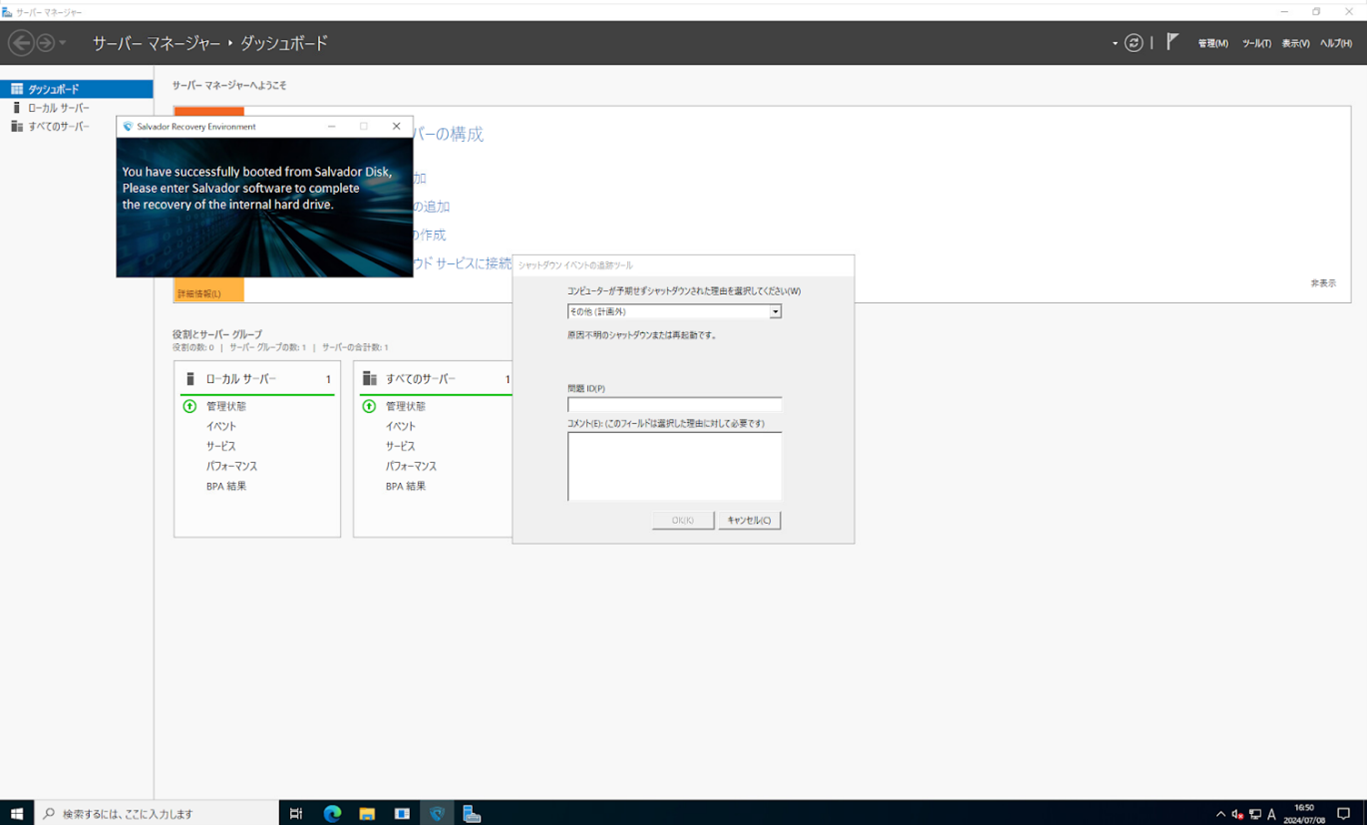Open the navigation history dropdown beside forward arrow
Viewport: 1367px width, 825px height.
62,43
